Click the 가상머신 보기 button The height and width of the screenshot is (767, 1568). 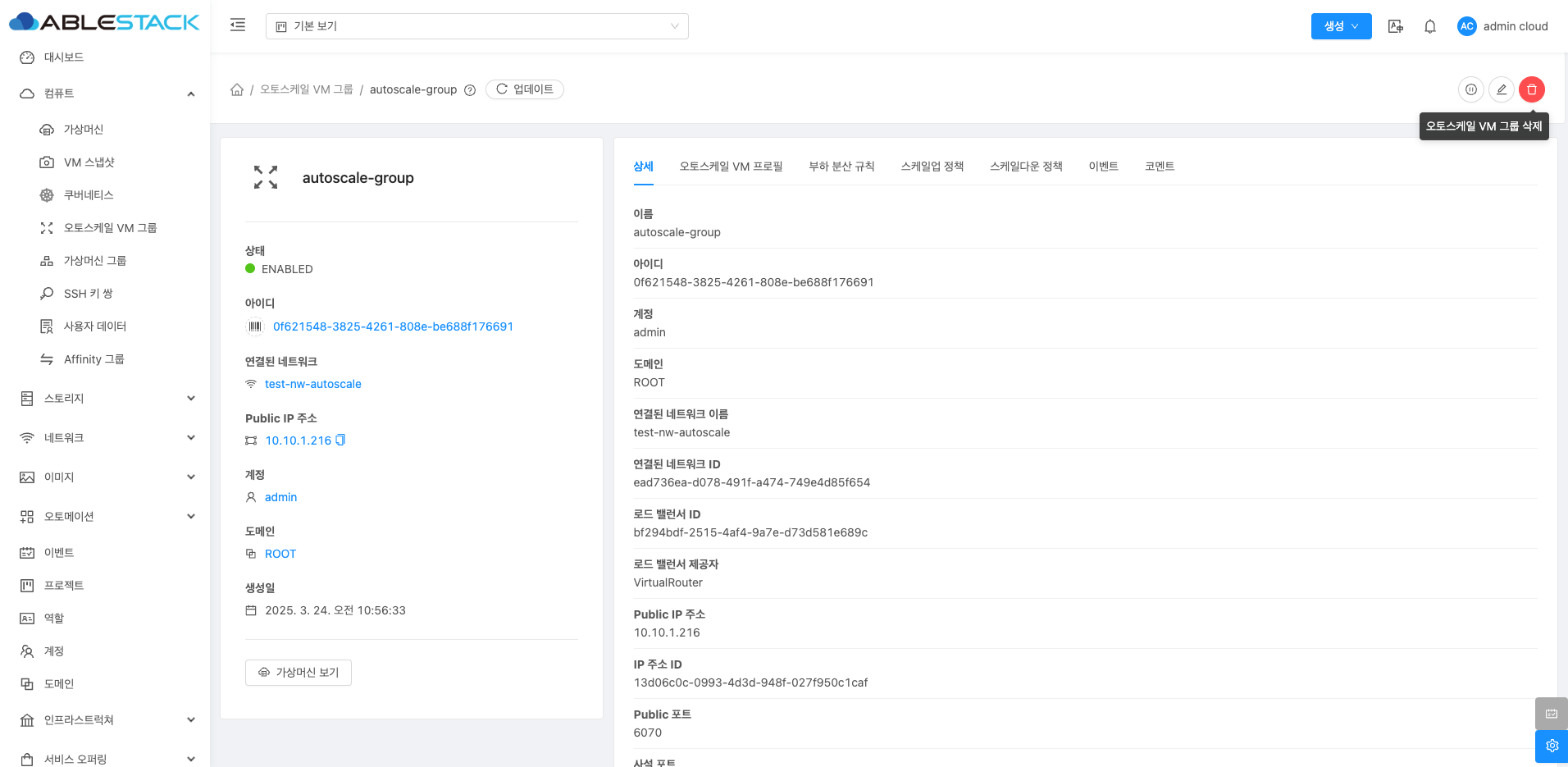click(299, 673)
